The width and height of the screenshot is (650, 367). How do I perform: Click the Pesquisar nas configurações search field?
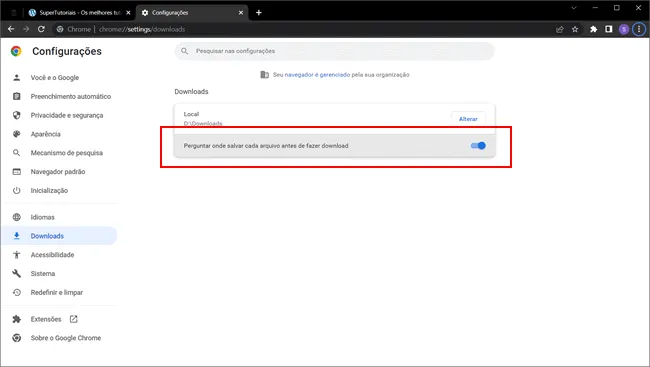[x=335, y=51]
